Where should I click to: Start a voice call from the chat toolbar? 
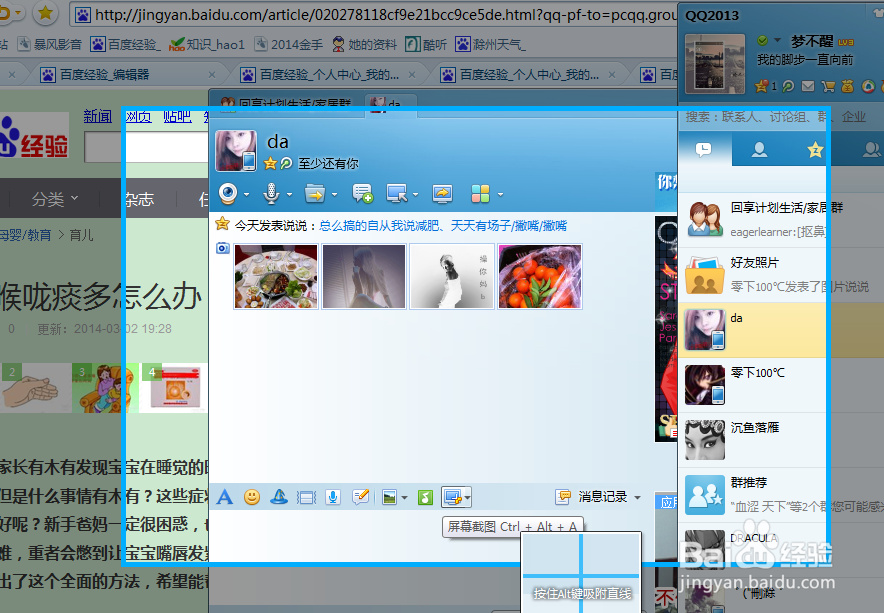pyautogui.click(x=272, y=195)
